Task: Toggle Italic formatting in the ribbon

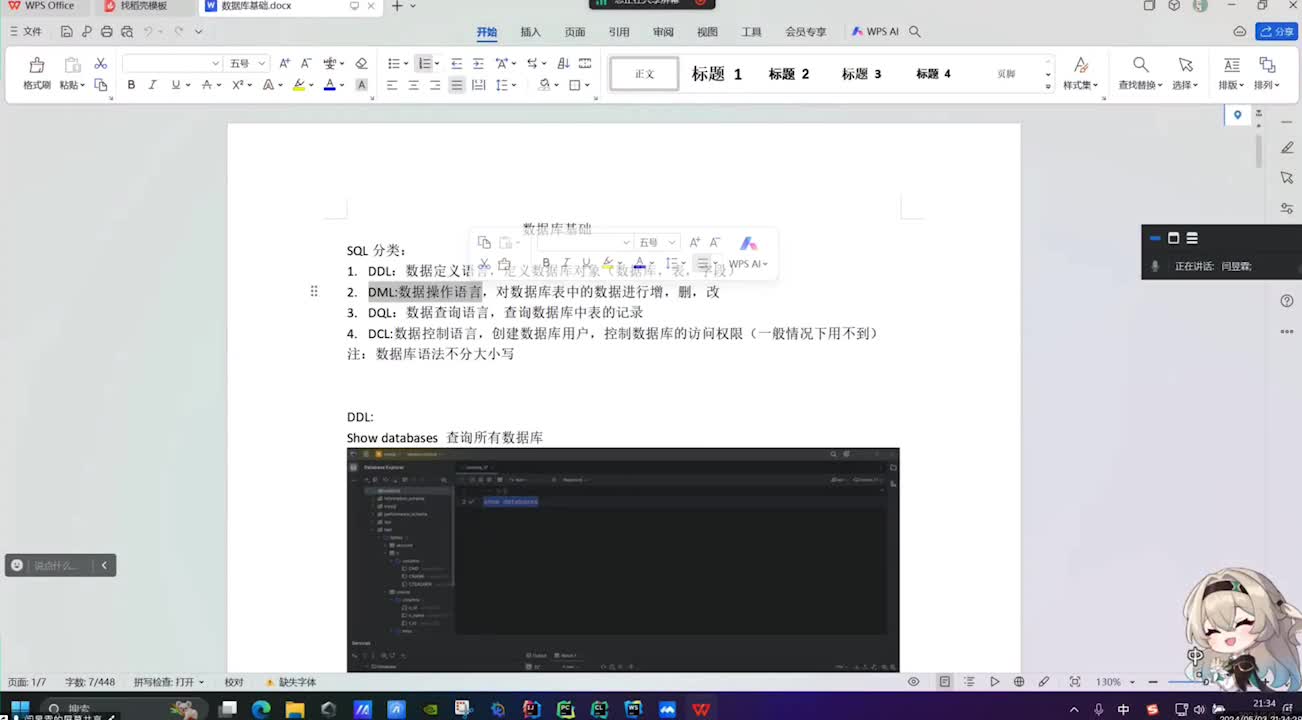Action: (153, 85)
